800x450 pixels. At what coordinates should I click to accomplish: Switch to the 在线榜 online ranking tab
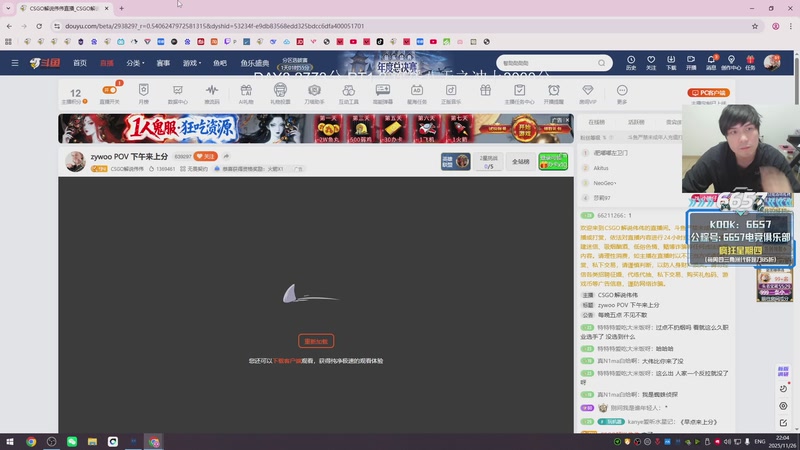(x=596, y=122)
